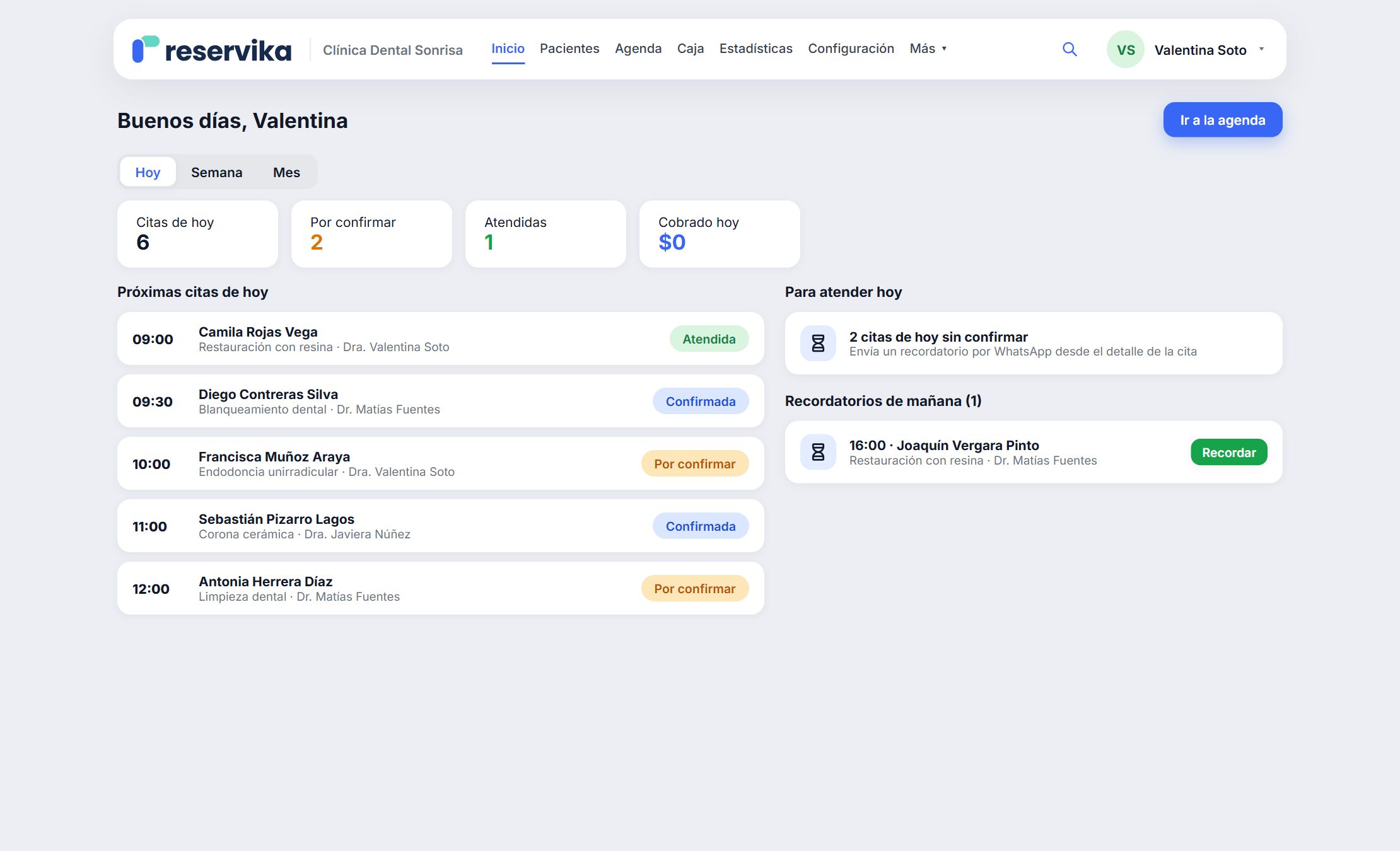Open the Caja section
The image size is (1400, 851).
(691, 49)
